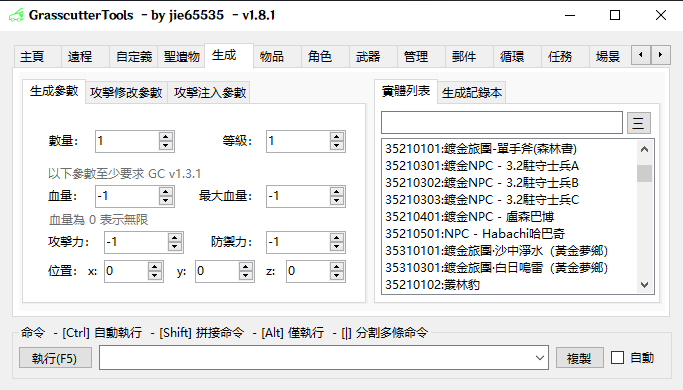Viewport: 683px width, 390px height.
Task: Click the entity list scroll down arrow
Action: tap(645, 285)
